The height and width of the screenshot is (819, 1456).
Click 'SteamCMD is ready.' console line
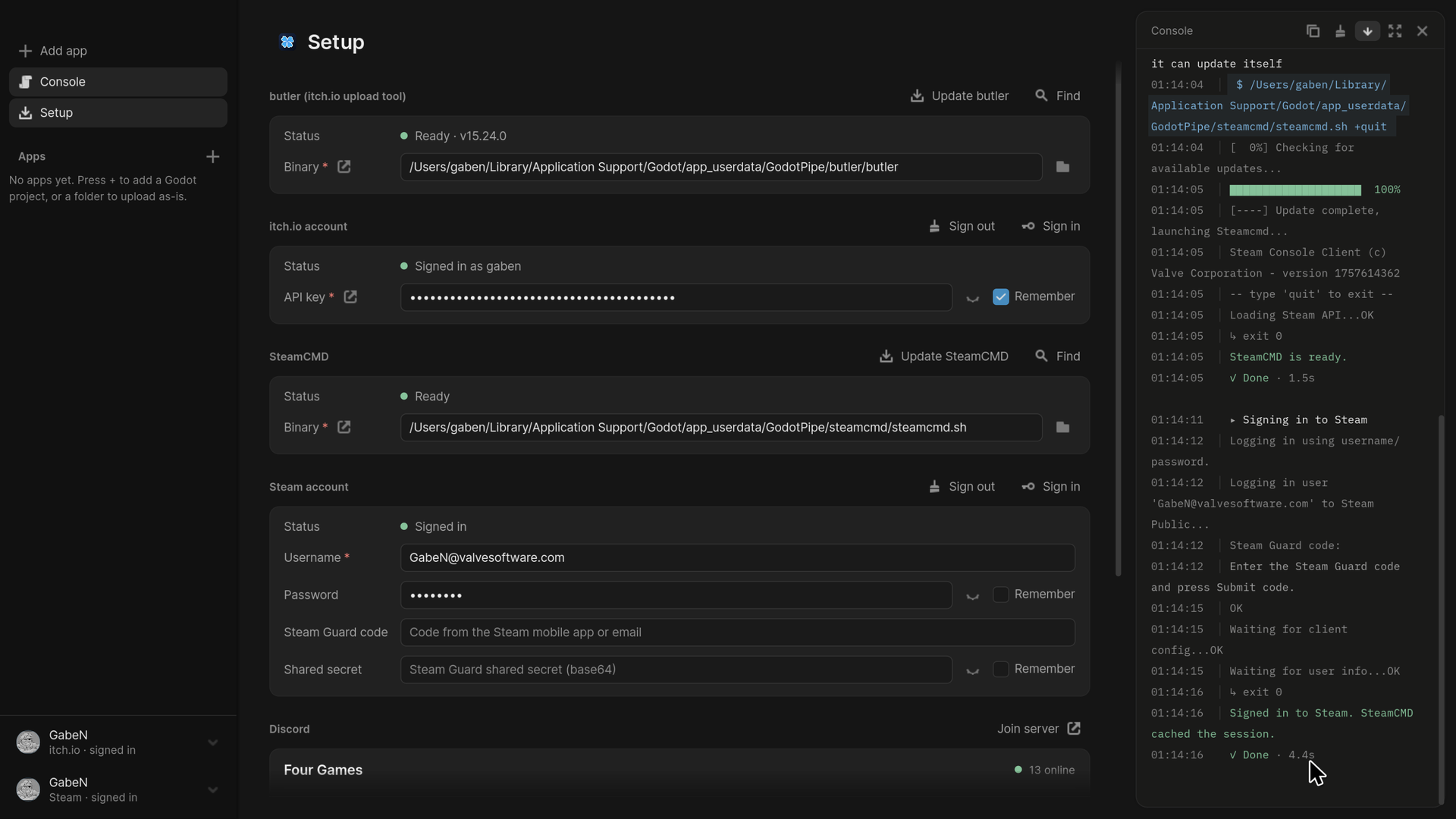pos(1288,357)
